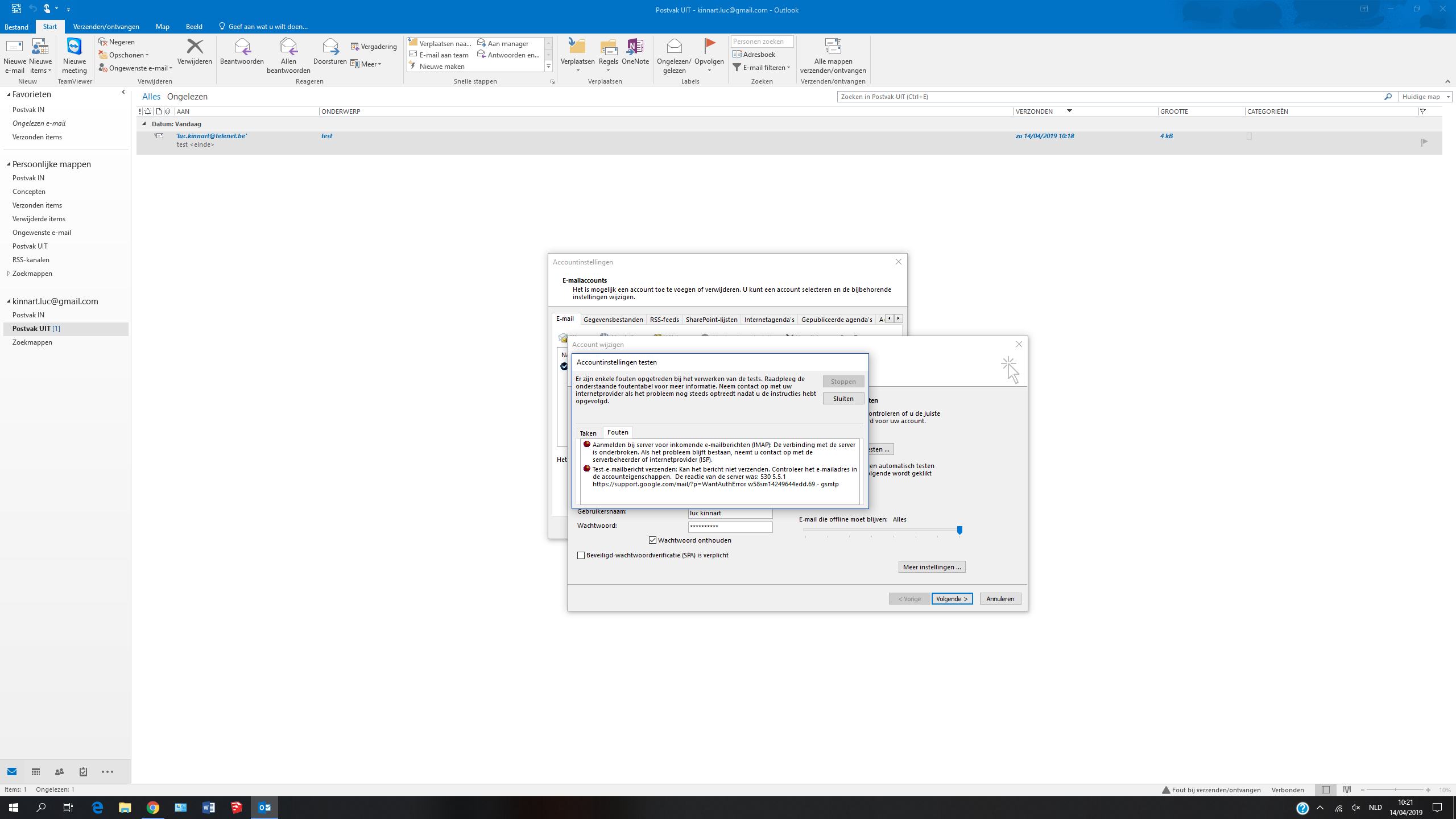Click the flag icon on the test message row
This screenshot has height=819, width=1456.
coord(1424,142)
